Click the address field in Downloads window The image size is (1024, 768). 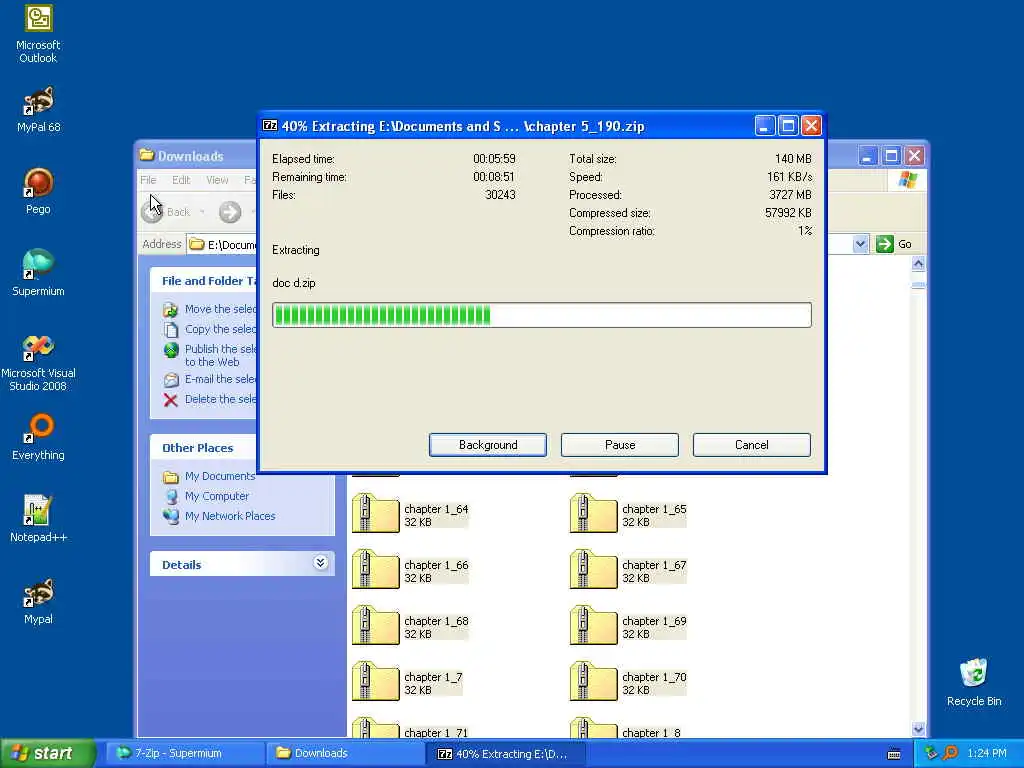222,244
